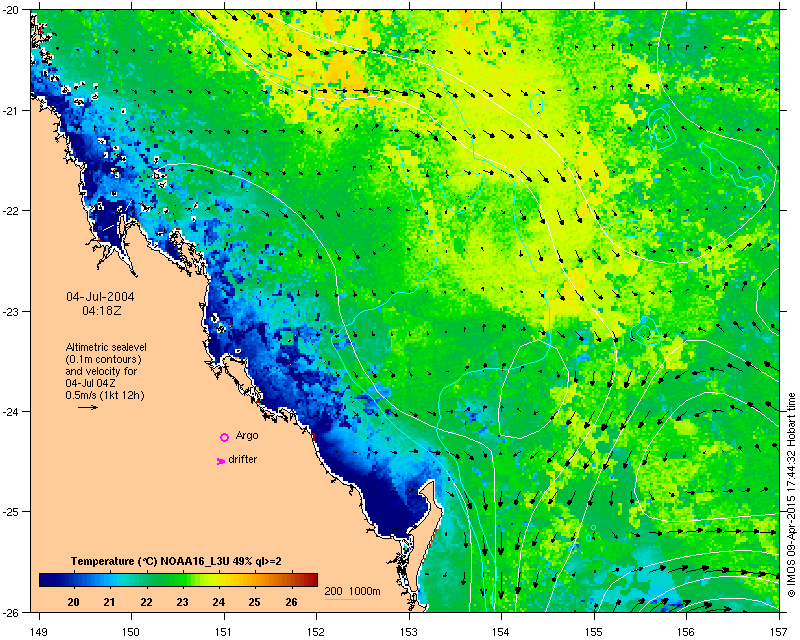The image size is (800, 640).
Task: Click the longitude axis label 156
Action: (x=686, y=632)
